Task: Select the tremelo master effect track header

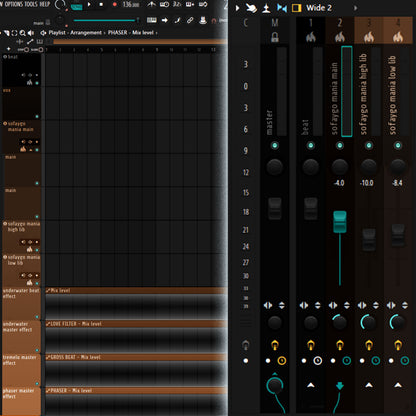Action: point(21,370)
